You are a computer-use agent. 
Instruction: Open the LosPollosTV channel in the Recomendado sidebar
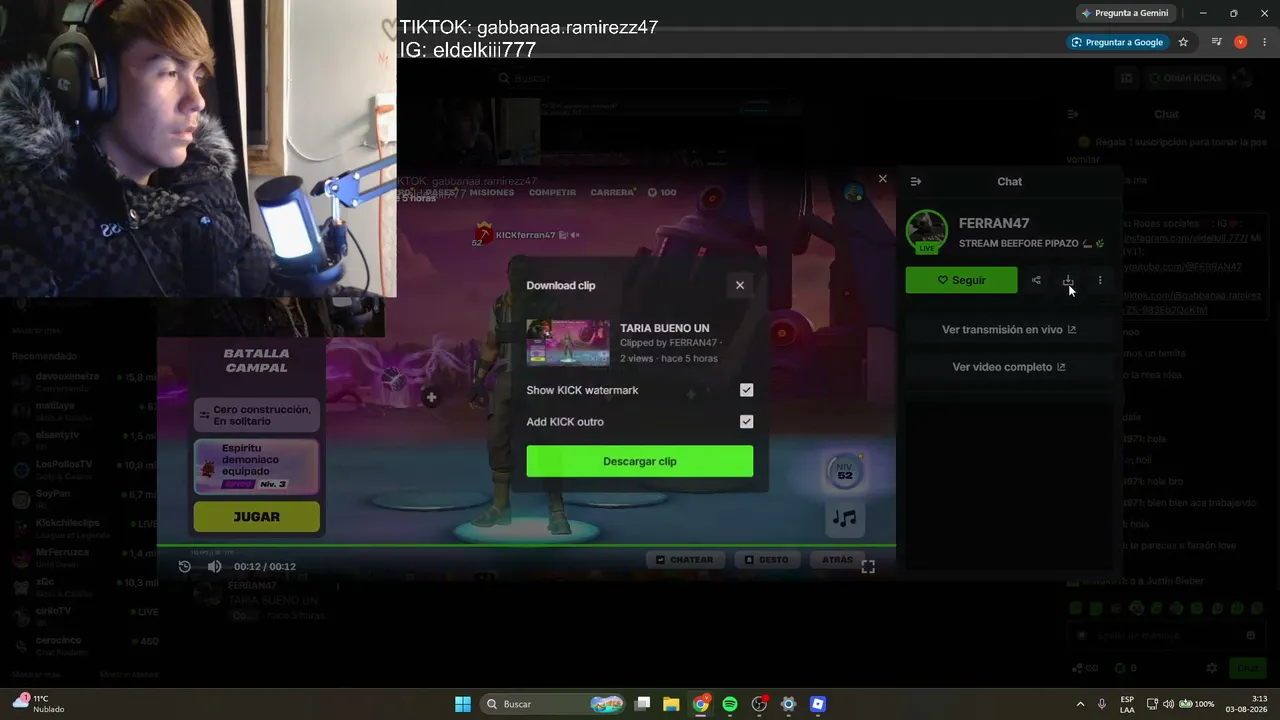(84, 469)
